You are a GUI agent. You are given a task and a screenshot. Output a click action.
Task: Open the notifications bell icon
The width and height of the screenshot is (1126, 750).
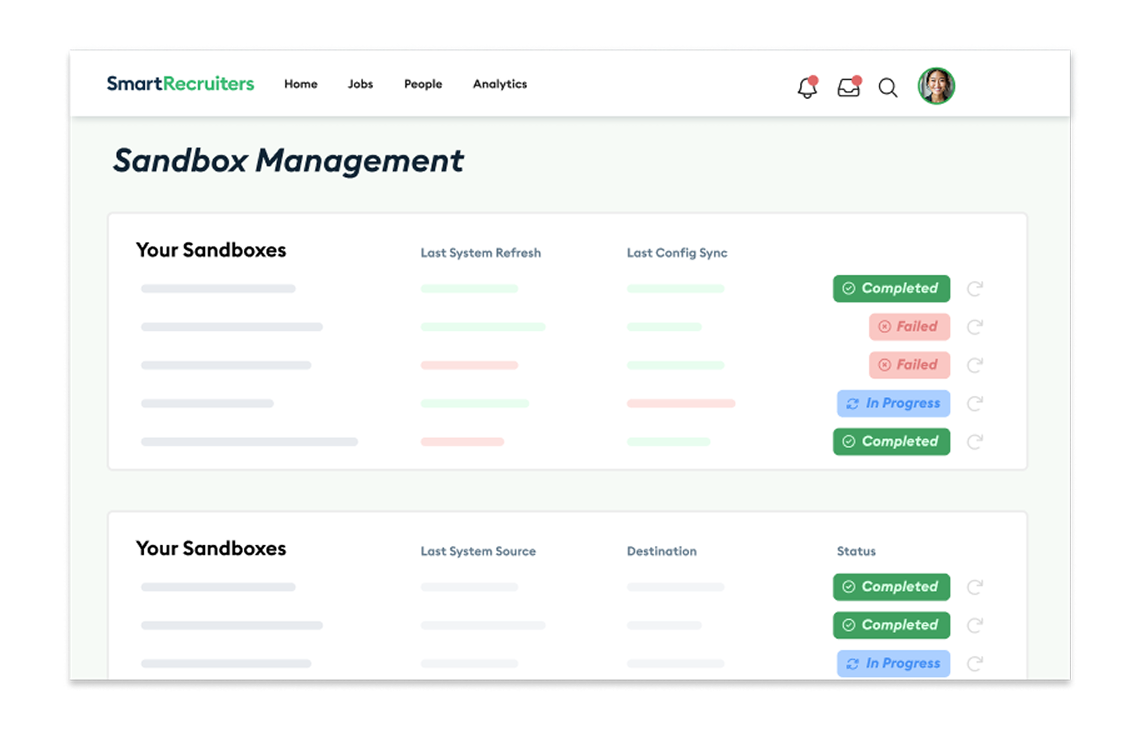coord(807,88)
